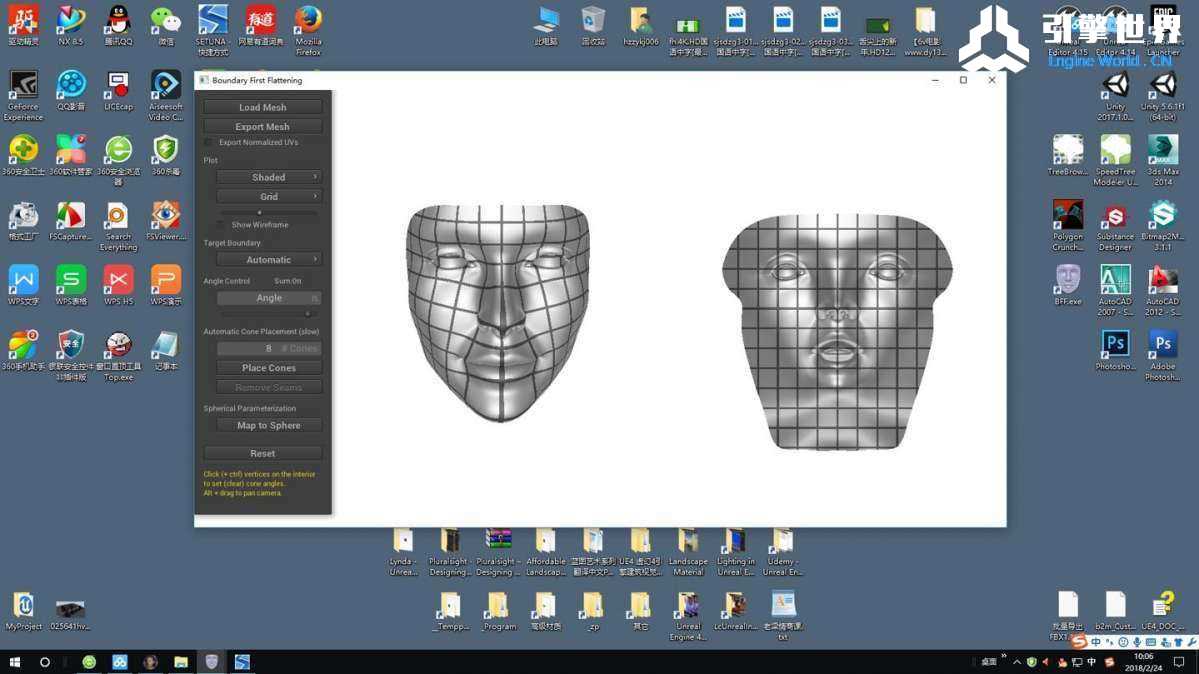This screenshot has height=674, width=1199.
Task: Enable the Export Normalized UVs checkbox
Action: 209,142
